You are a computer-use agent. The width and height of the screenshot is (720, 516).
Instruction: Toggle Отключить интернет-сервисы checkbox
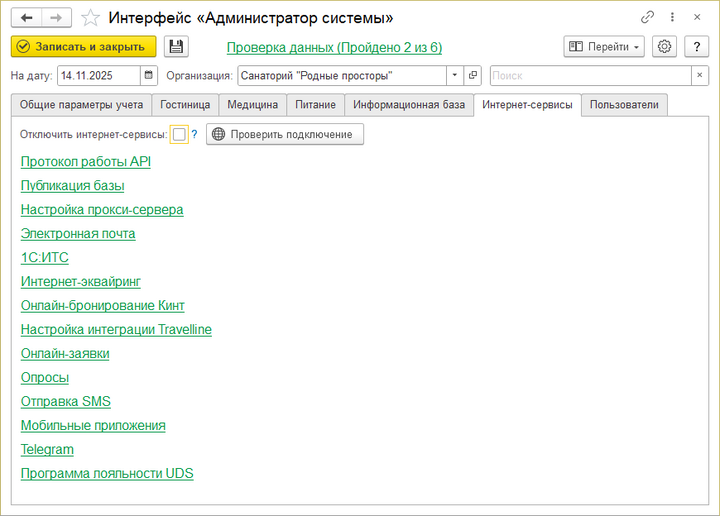(x=179, y=135)
